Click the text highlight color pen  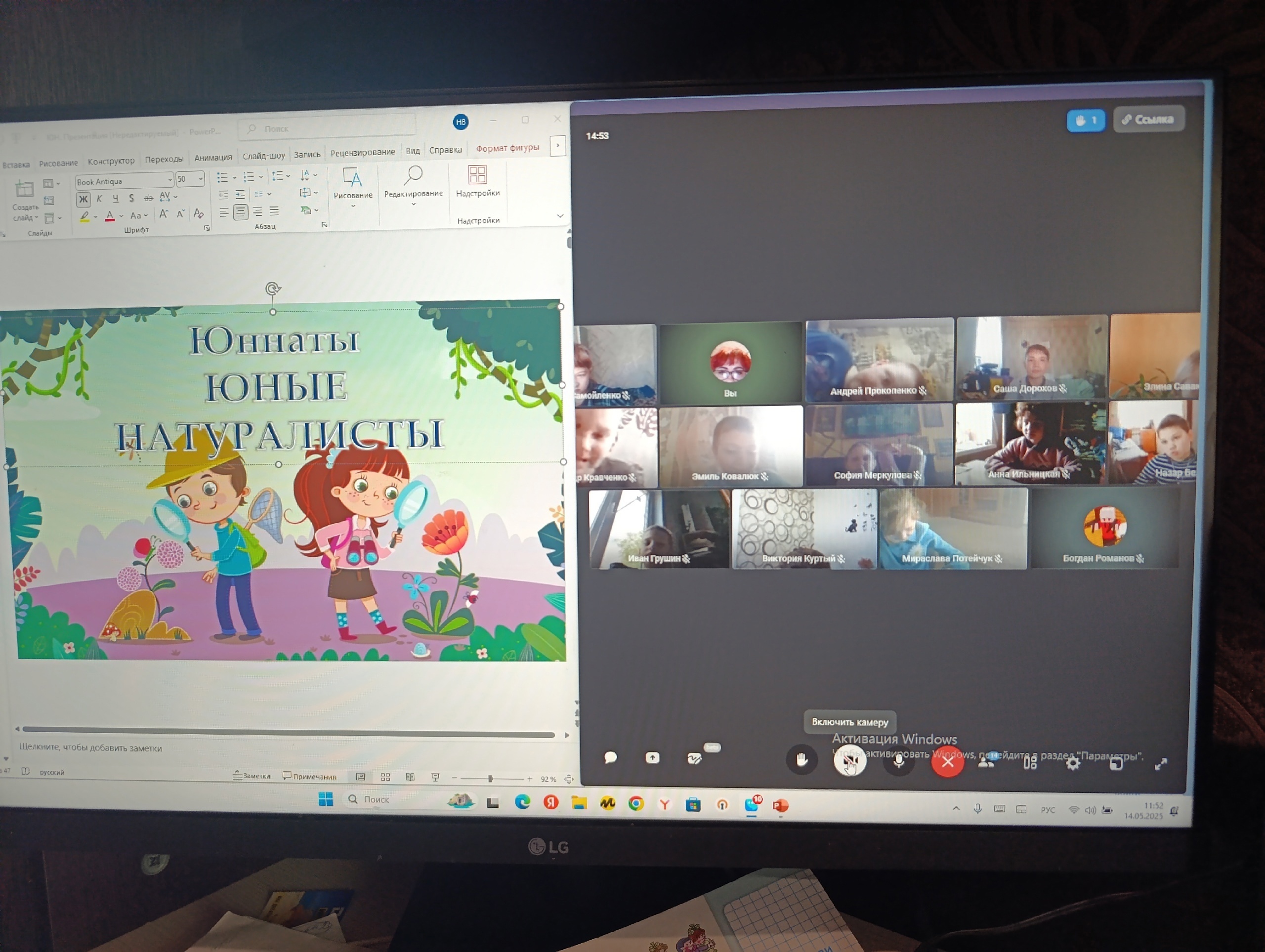pyautogui.click(x=84, y=217)
